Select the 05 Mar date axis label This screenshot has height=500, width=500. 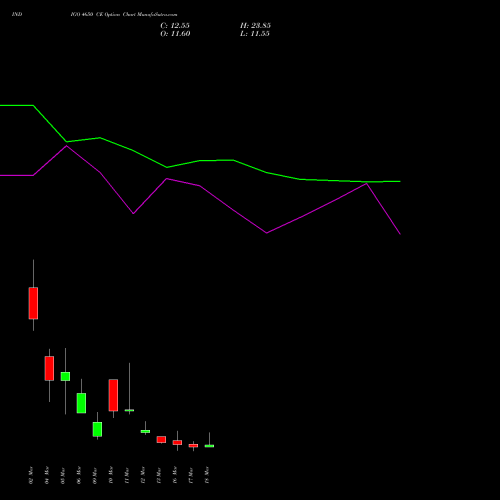point(63,475)
